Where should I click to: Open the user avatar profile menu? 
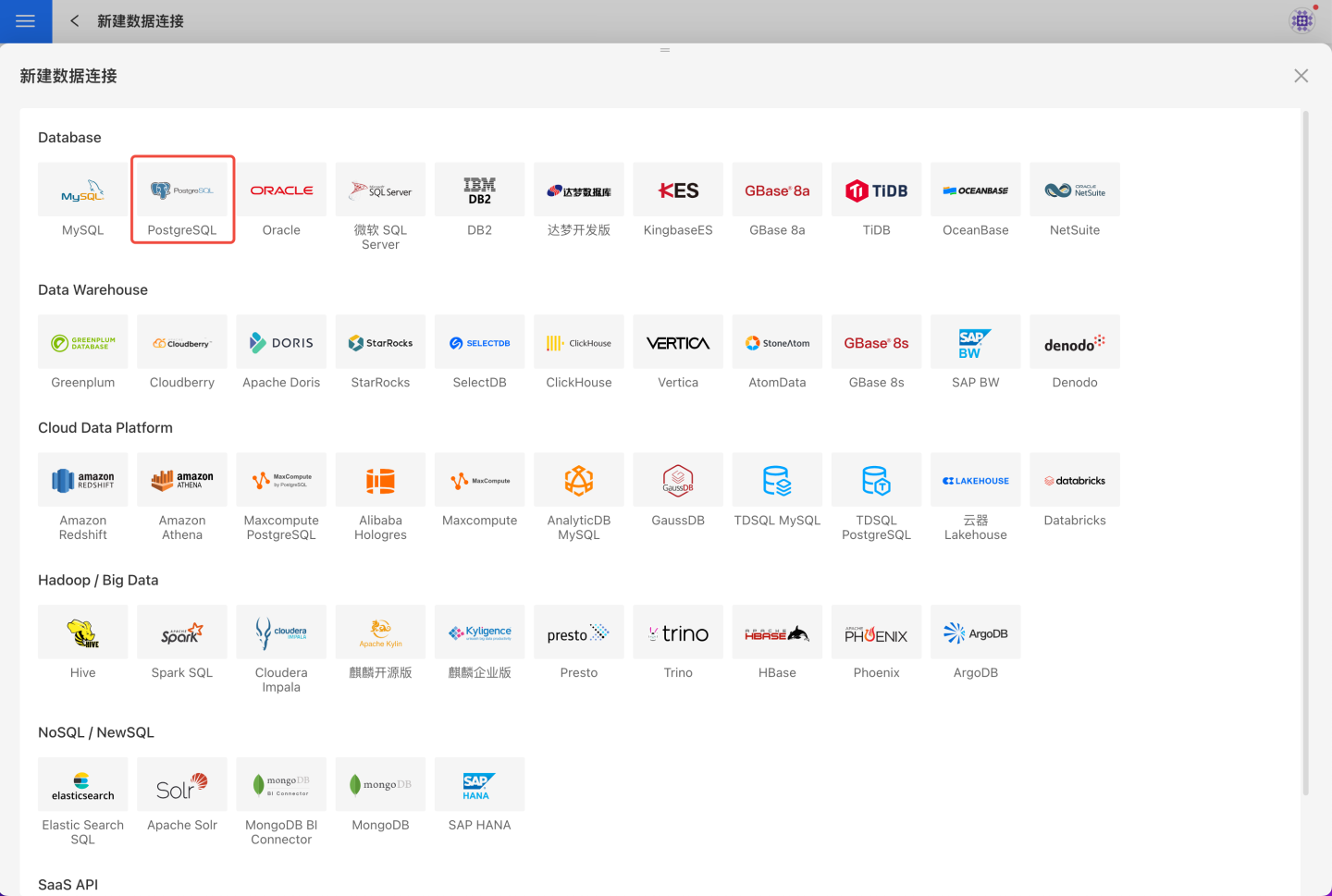(1302, 20)
